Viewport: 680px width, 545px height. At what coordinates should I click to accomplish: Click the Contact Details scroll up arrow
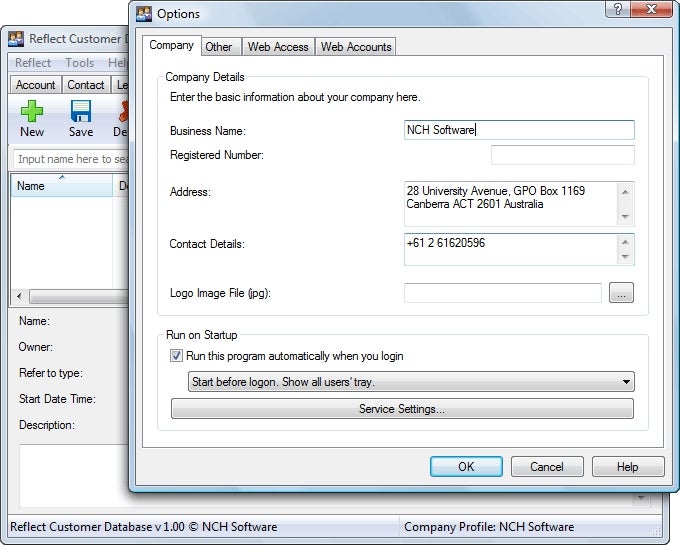click(625, 241)
